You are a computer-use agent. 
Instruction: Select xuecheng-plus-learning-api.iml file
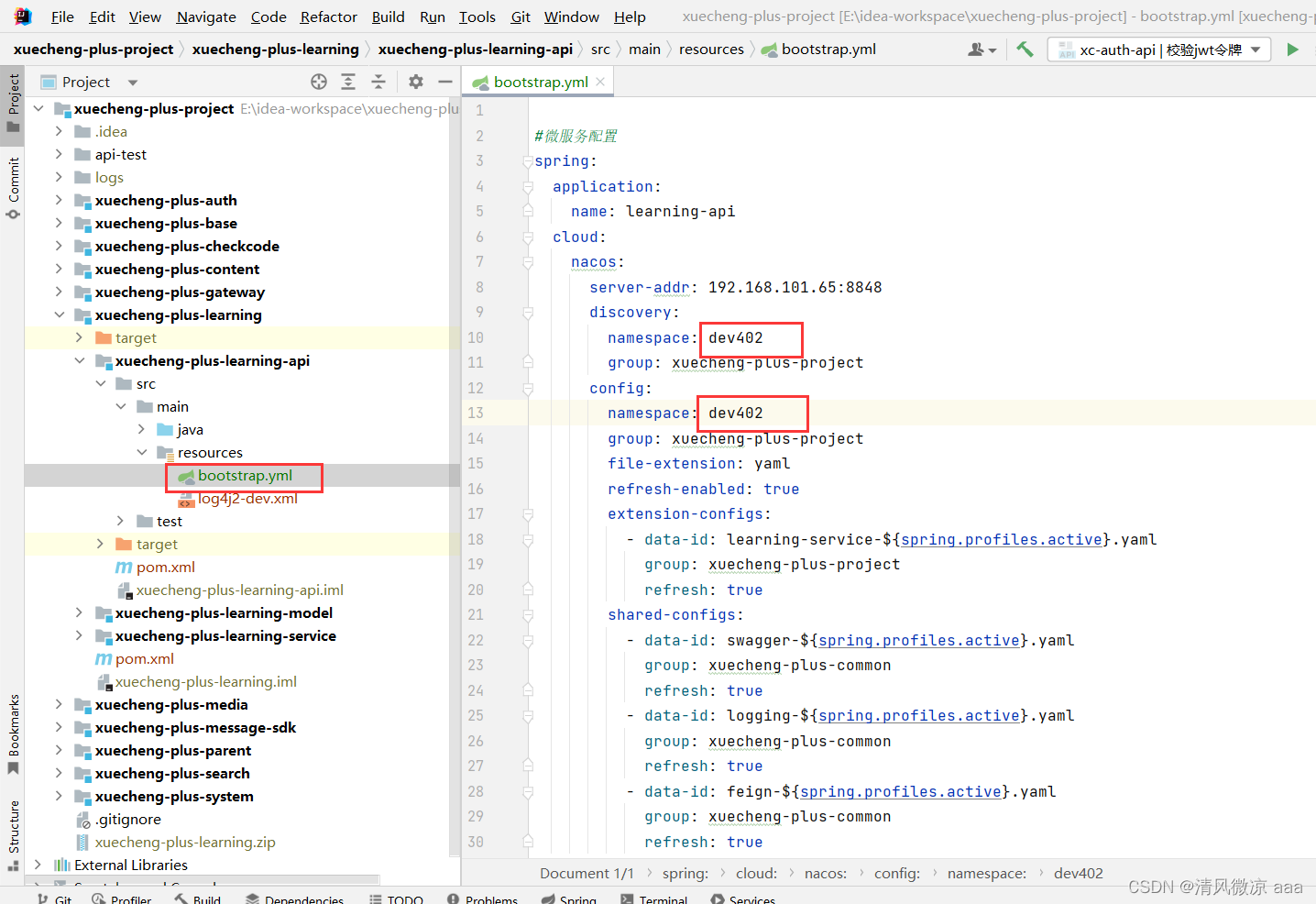pyautogui.click(x=239, y=590)
